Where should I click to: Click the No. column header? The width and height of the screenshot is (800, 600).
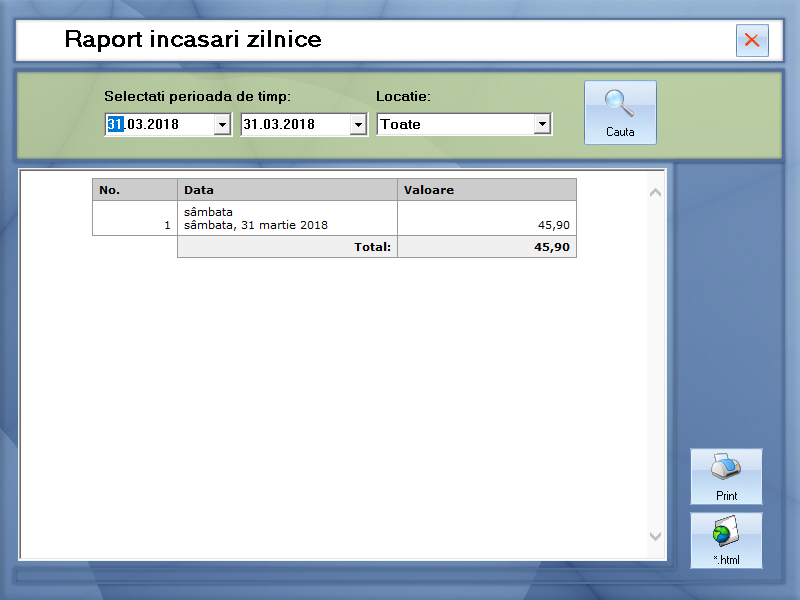pyautogui.click(x=135, y=190)
